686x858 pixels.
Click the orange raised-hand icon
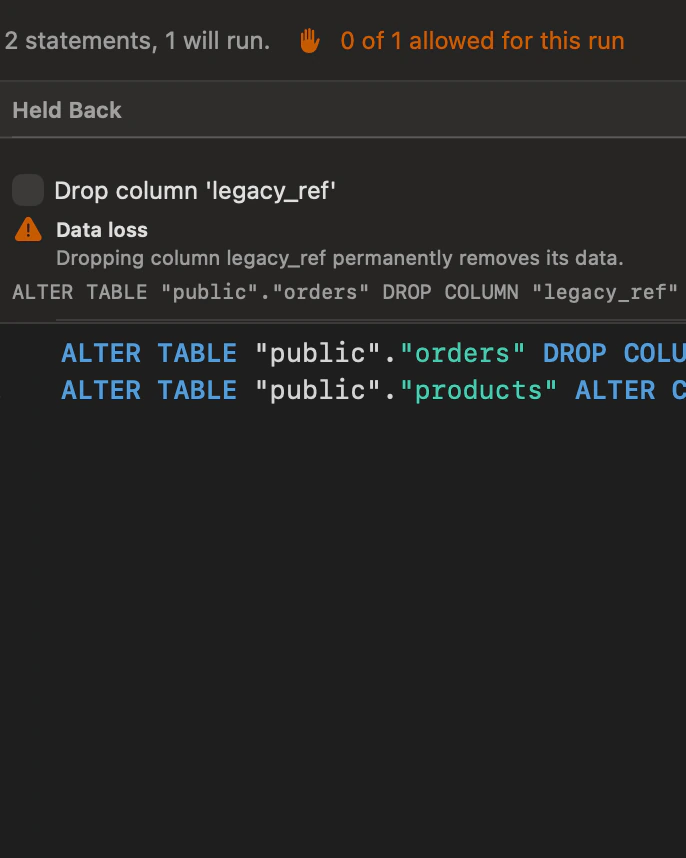(310, 41)
